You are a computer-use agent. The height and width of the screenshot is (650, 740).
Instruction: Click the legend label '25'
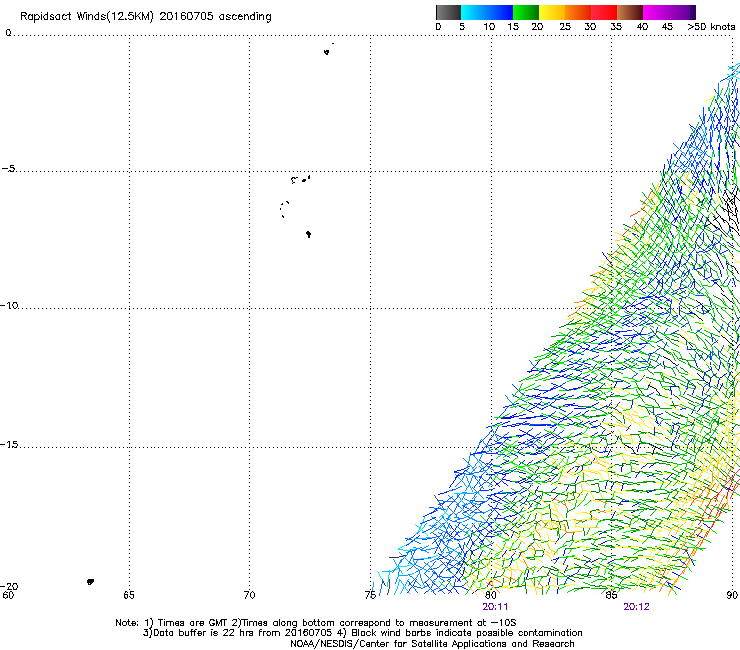click(x=565, y=27)
